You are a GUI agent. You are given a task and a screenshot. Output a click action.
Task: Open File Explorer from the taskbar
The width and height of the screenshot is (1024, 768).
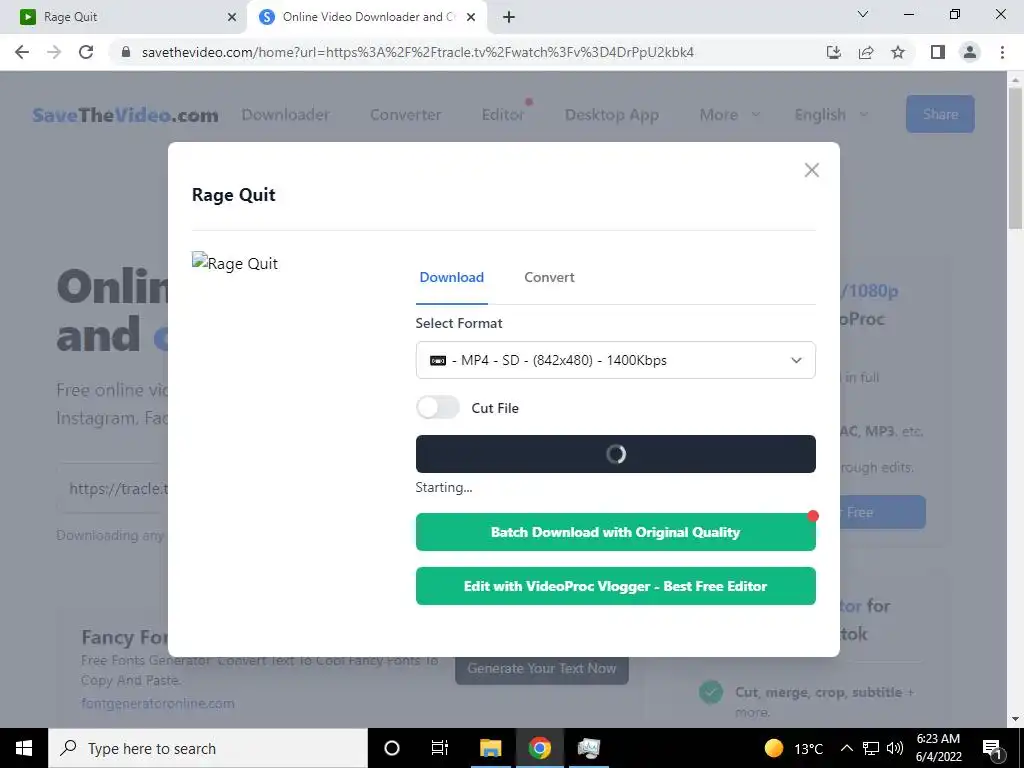pyautogui.click(x=490, y=748)
